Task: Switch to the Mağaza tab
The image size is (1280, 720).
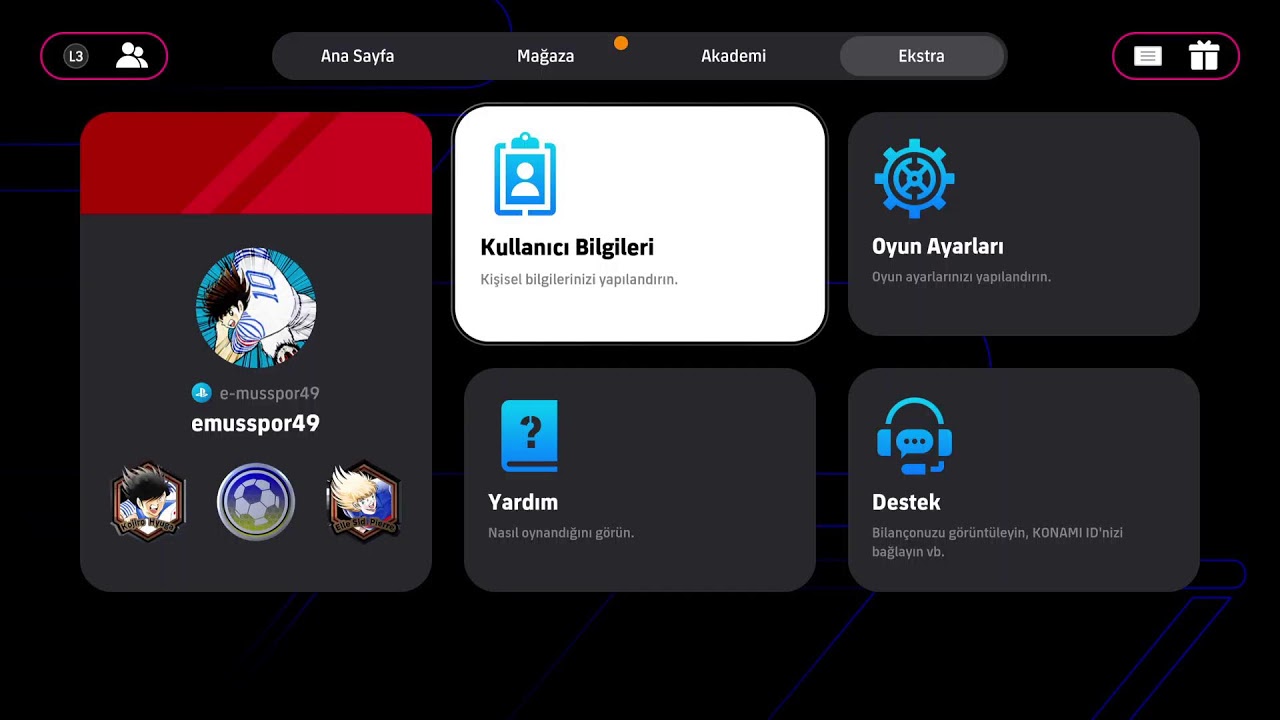Action: tap(545, 56)
